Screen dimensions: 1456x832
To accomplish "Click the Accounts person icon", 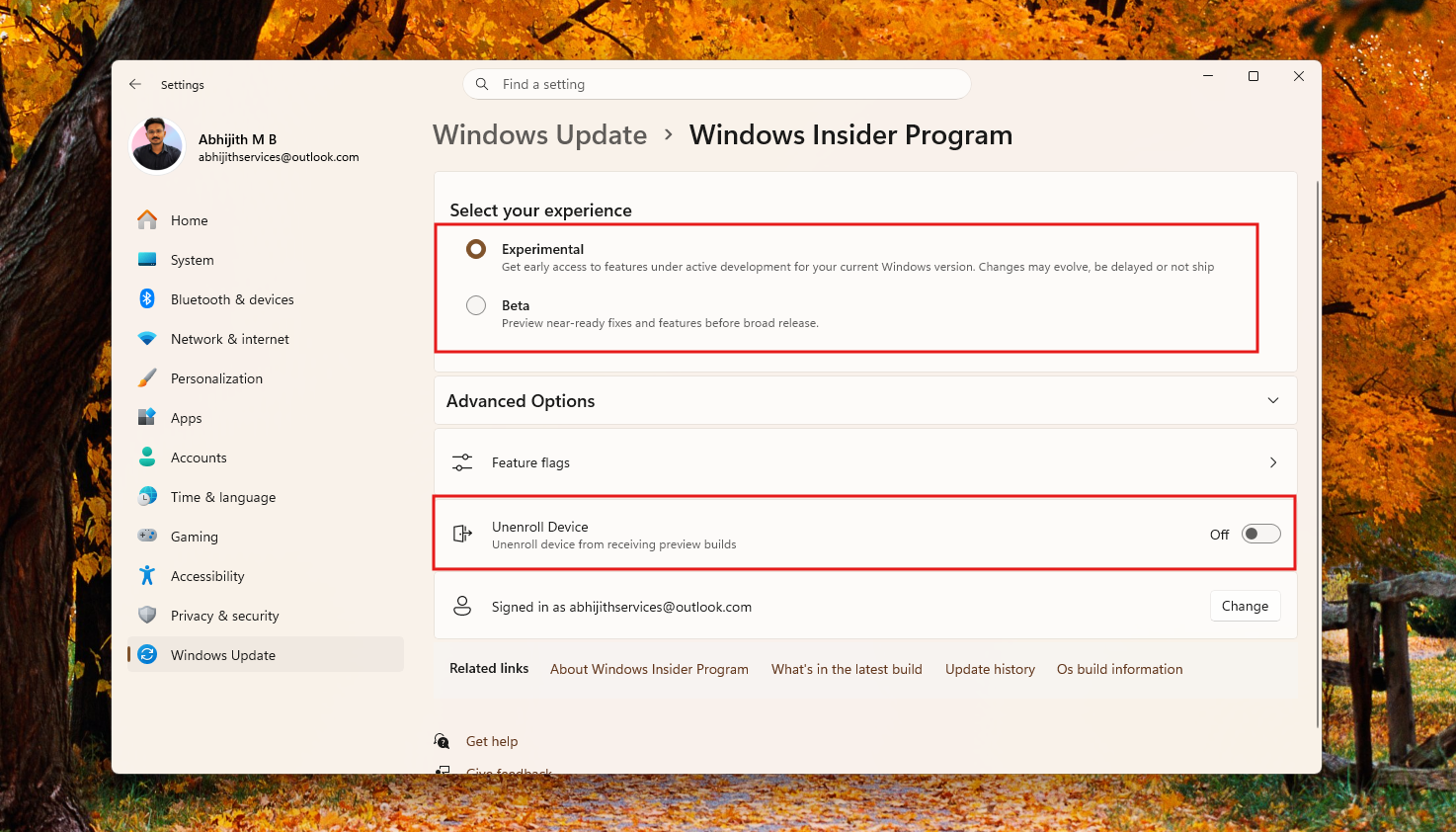I will tap(147, 457).
